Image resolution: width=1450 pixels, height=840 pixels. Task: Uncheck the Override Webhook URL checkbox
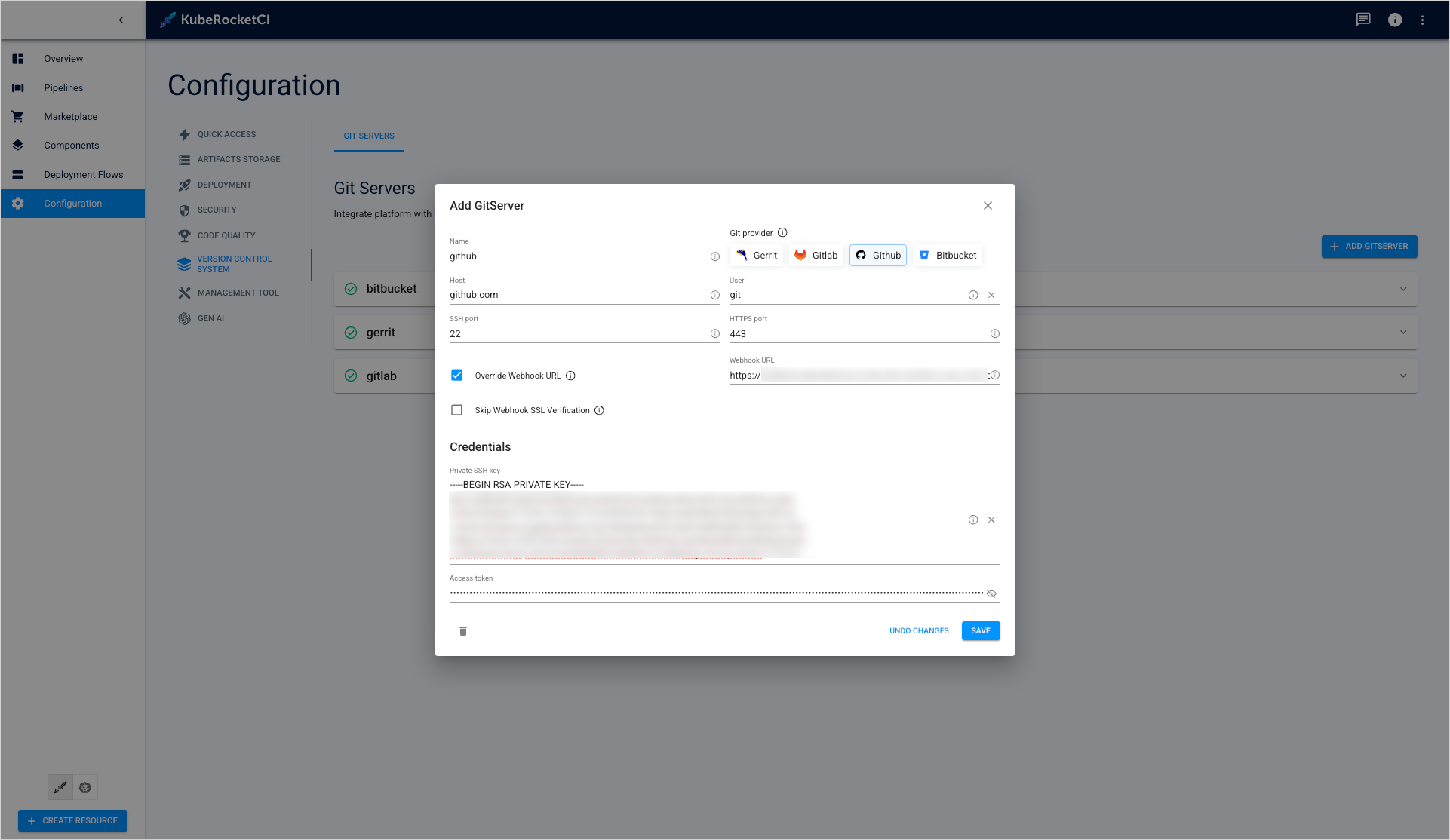(x=456, y=375)
